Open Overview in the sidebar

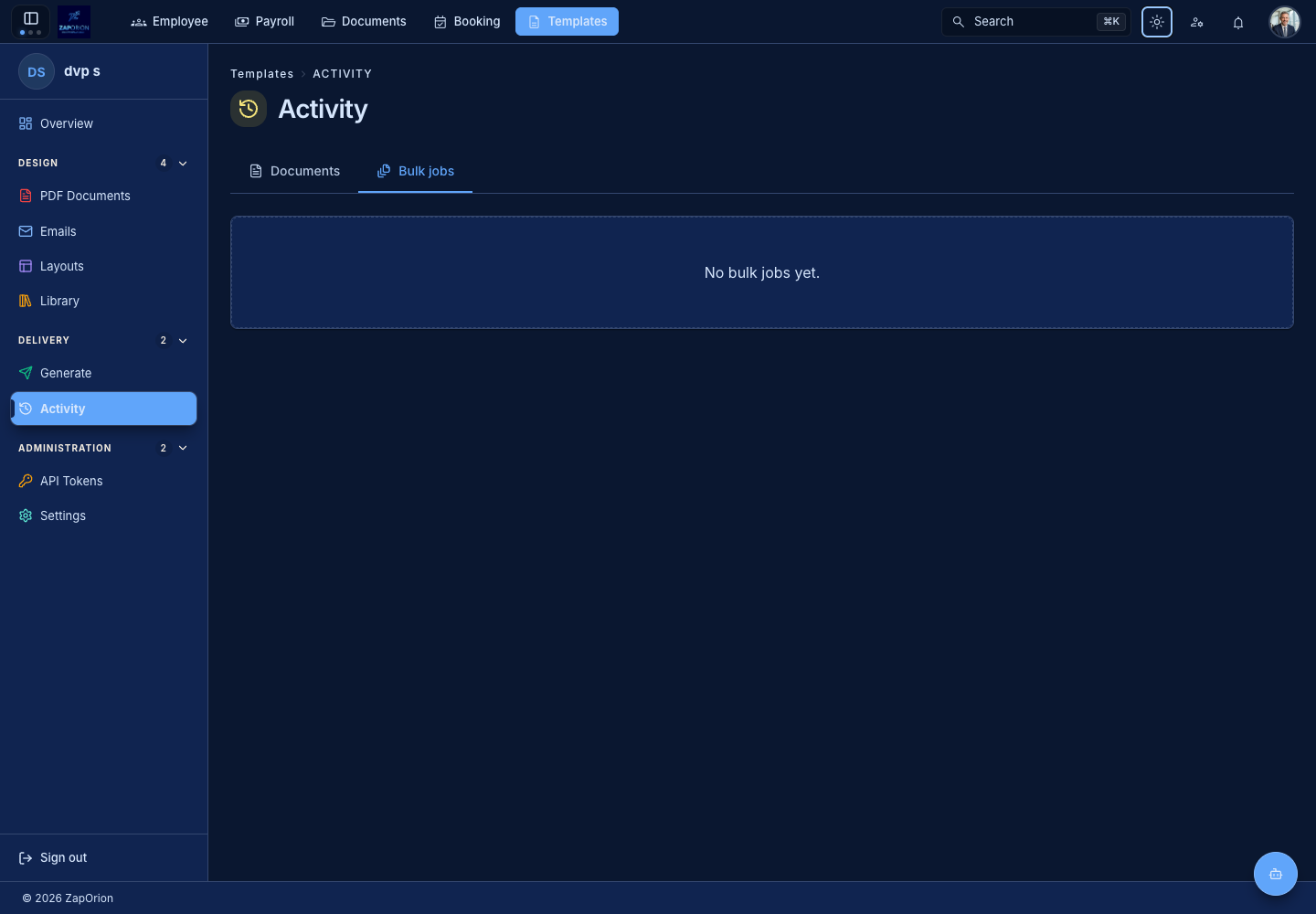click(103, 123)
